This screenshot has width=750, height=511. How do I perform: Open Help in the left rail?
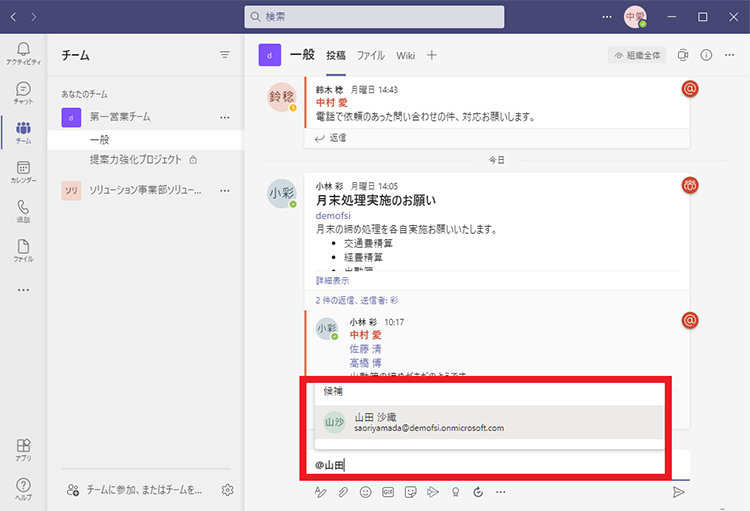click(23, 489)
